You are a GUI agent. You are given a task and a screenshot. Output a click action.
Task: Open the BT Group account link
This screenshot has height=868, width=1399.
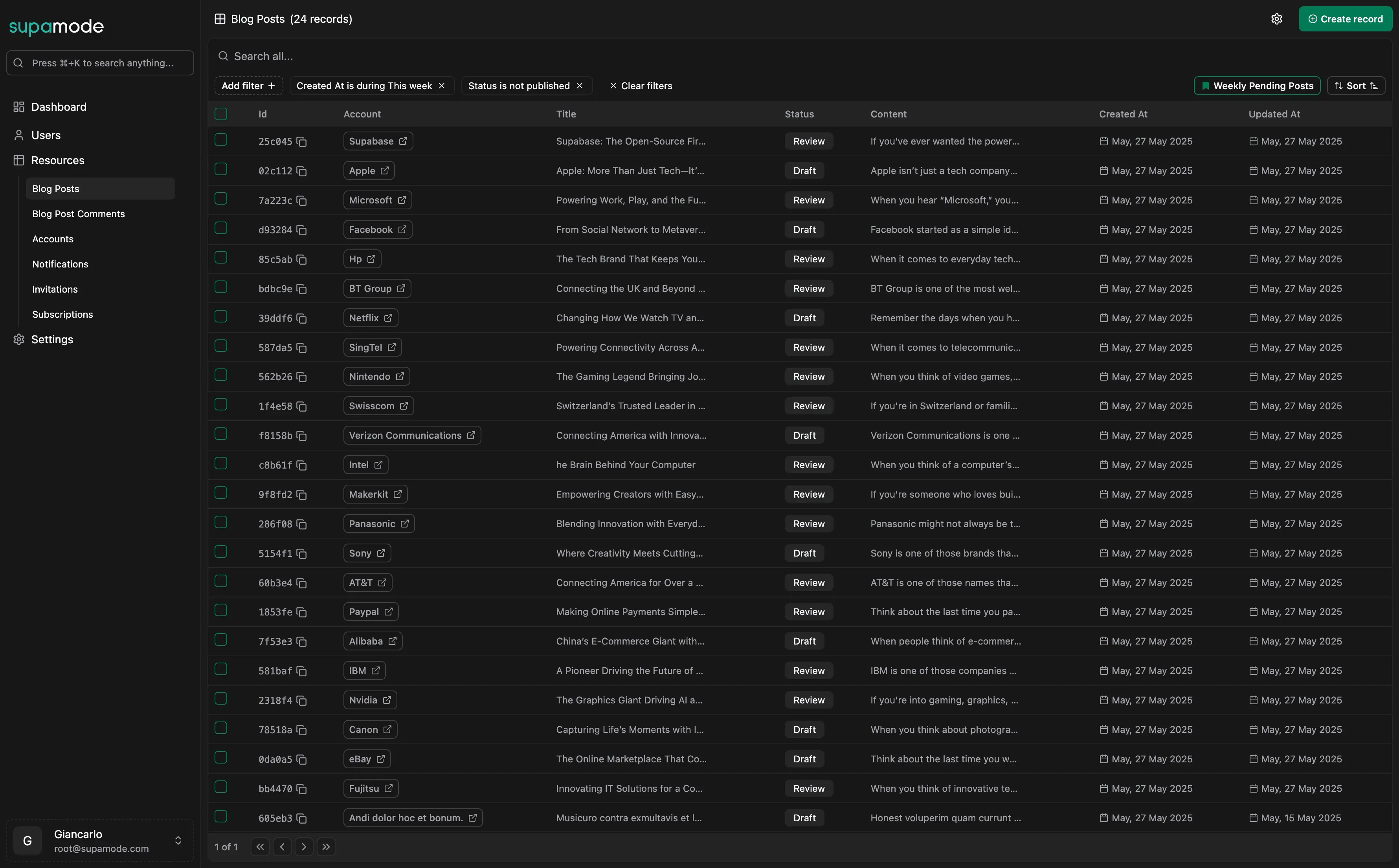click(377, 288)
